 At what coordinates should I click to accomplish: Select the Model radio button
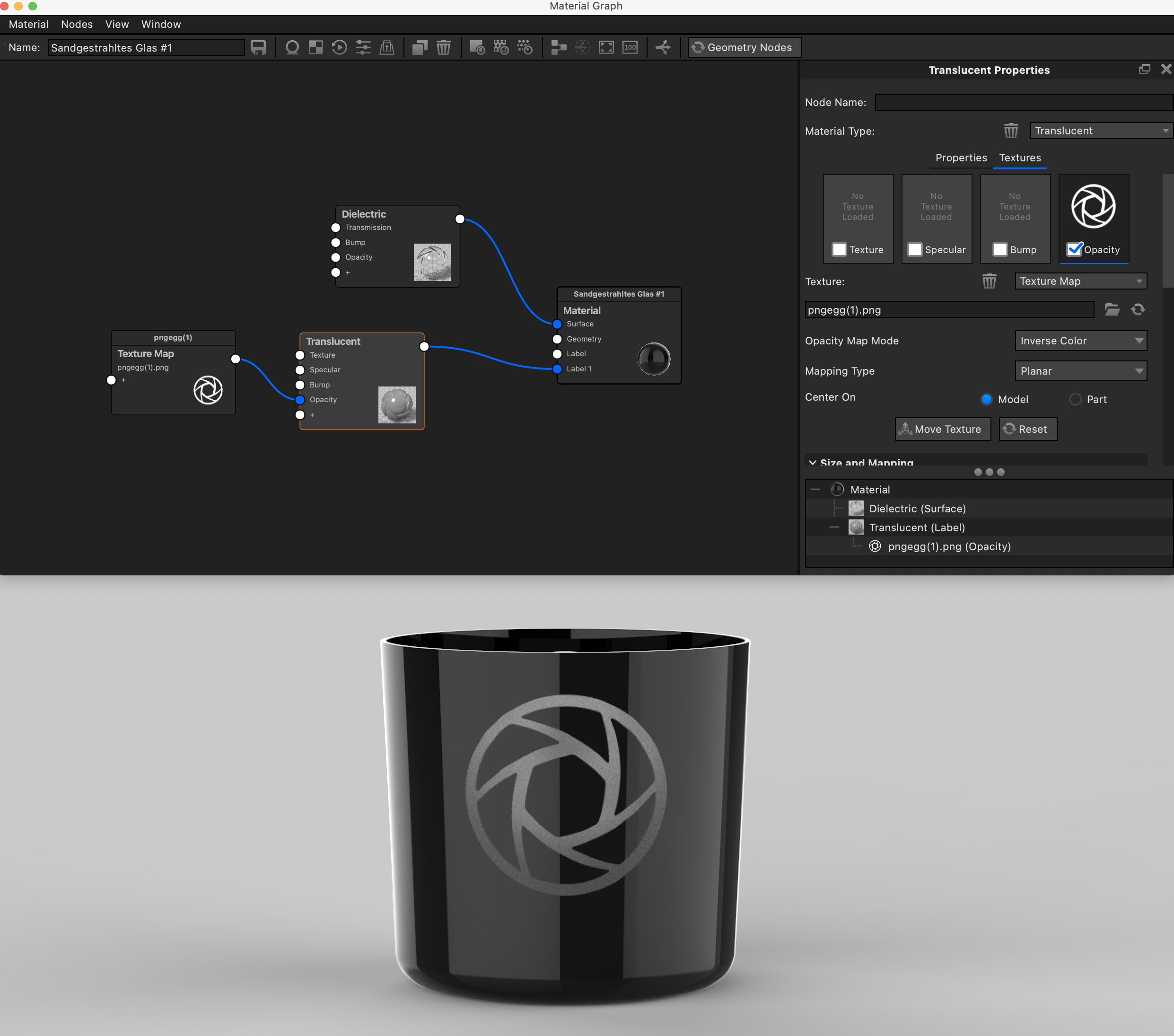(986, 399)
